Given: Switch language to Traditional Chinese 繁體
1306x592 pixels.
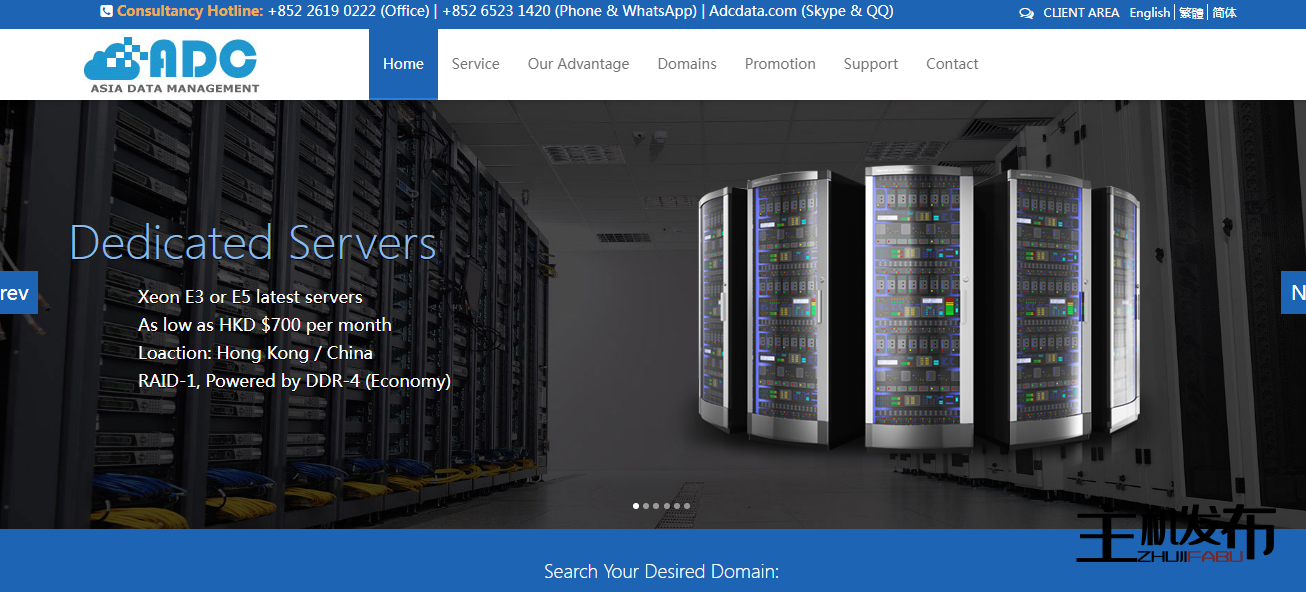Looking at the screenshot, I should (x=1191, y=13).
